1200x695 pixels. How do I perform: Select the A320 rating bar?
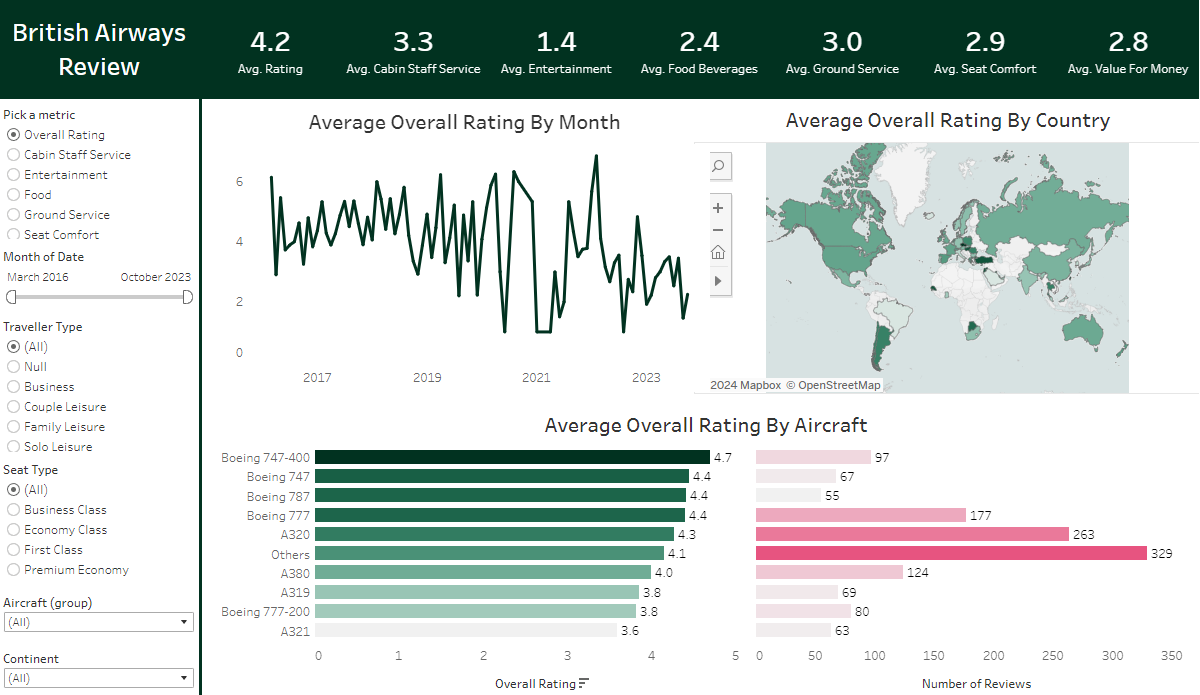coord(495,534)
